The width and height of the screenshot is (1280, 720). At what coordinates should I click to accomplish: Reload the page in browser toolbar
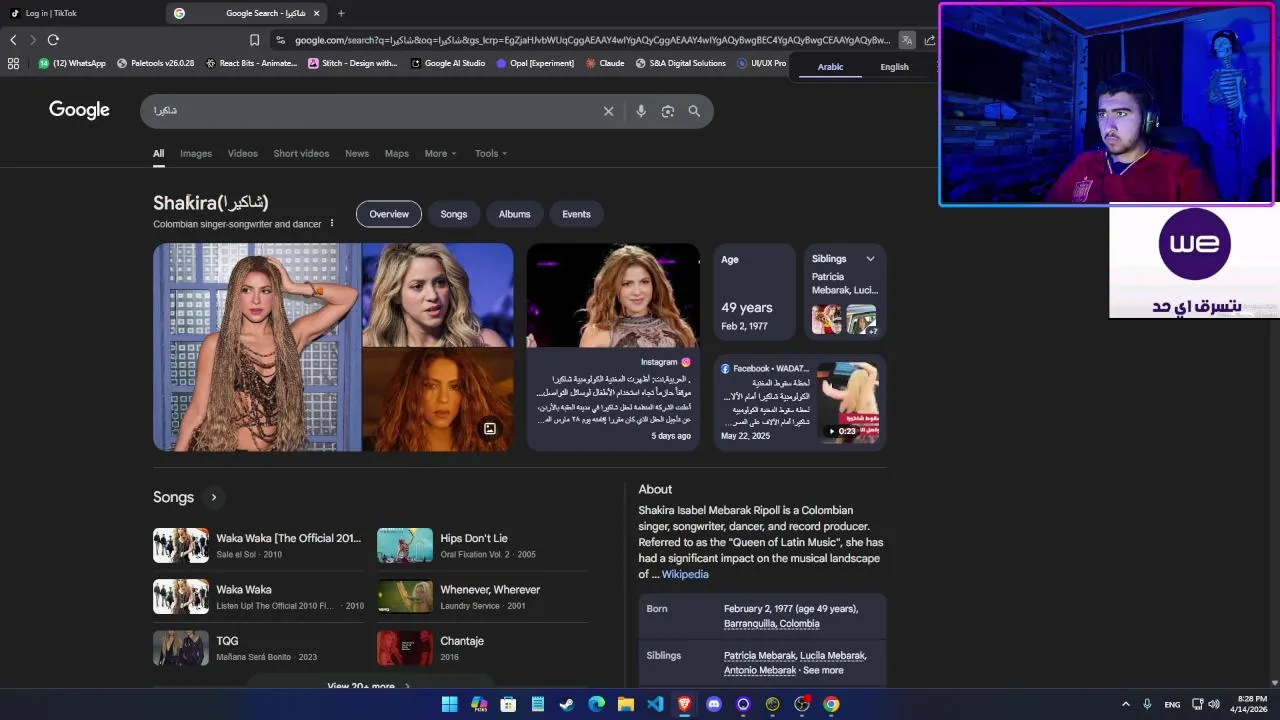(x=53, y=40)
